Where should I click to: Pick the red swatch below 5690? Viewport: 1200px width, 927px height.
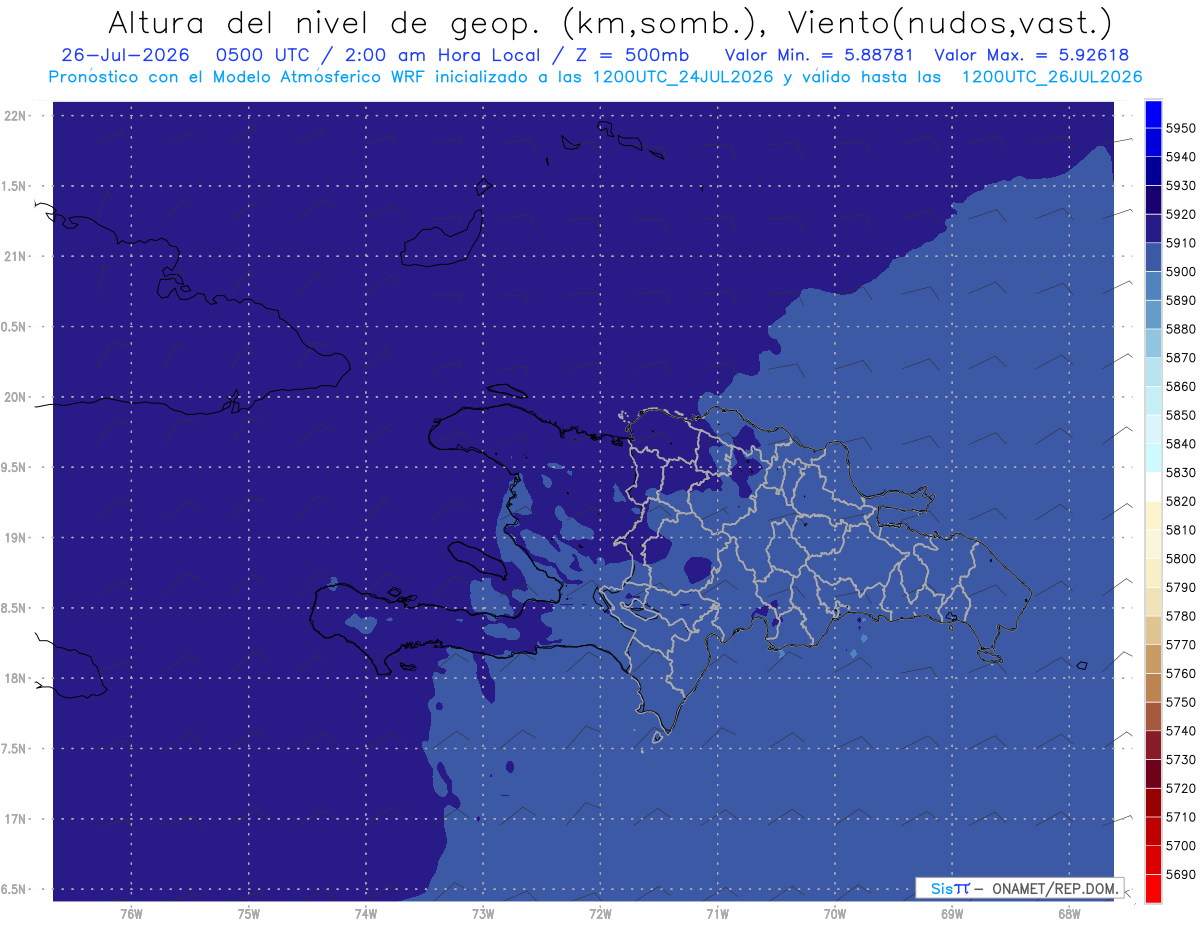pos(1153,888)
